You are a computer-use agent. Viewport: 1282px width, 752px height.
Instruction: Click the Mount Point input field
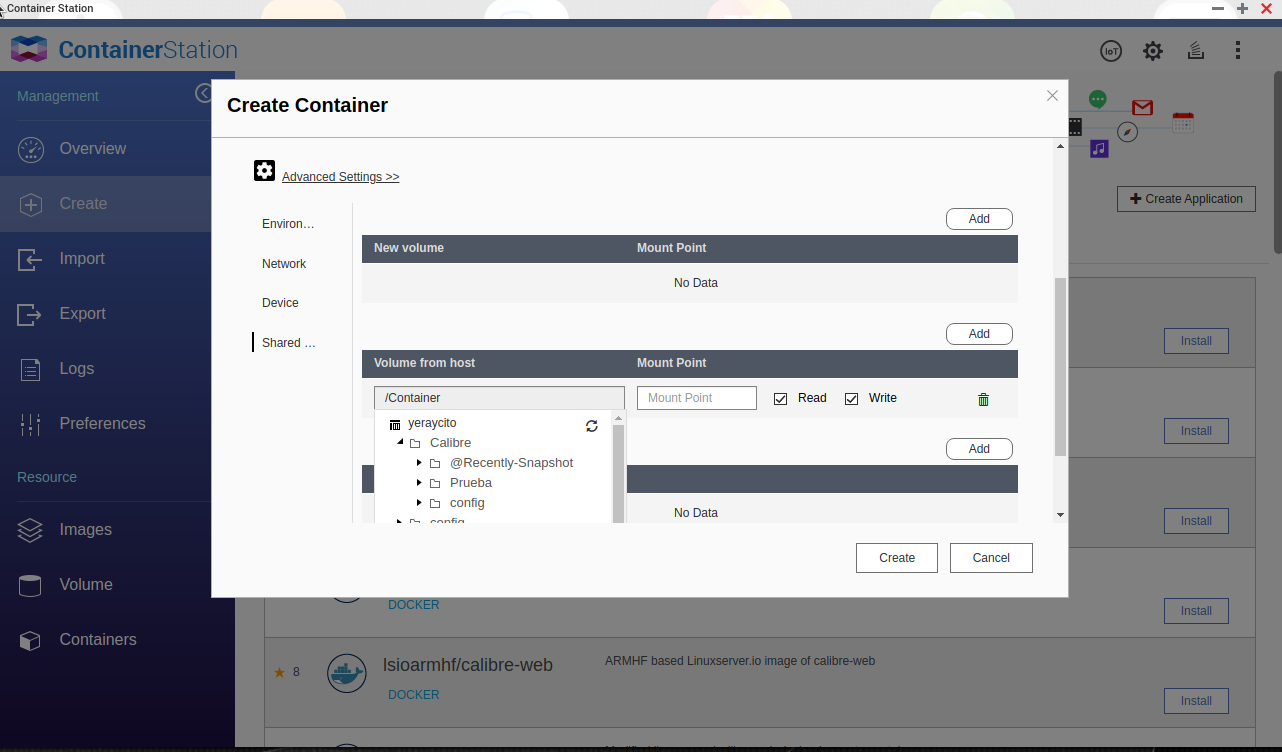click(696, 398)
